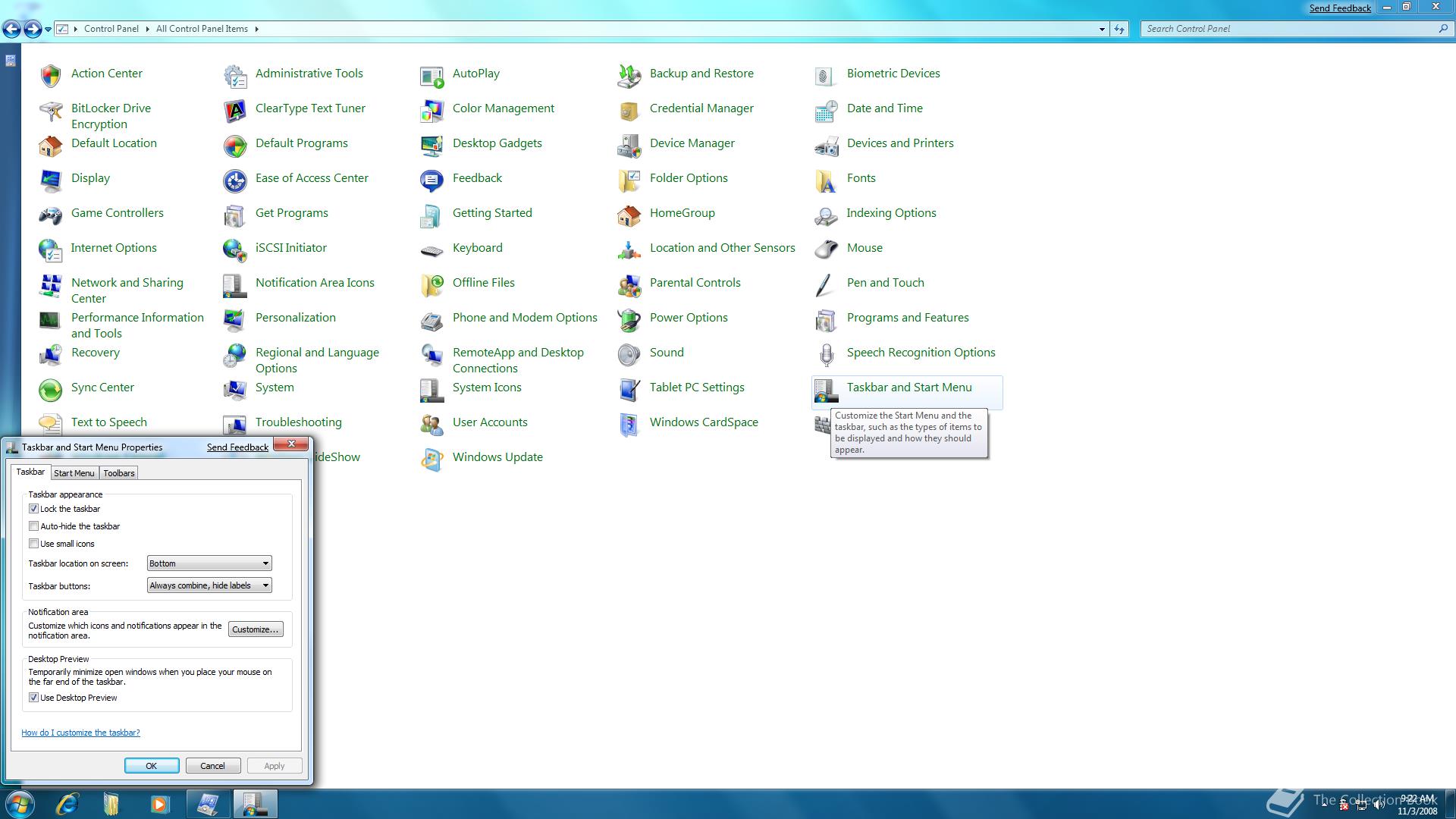Click the AutoPlay icon
Screen dimensions: 1456x819
tap(432, 76)
